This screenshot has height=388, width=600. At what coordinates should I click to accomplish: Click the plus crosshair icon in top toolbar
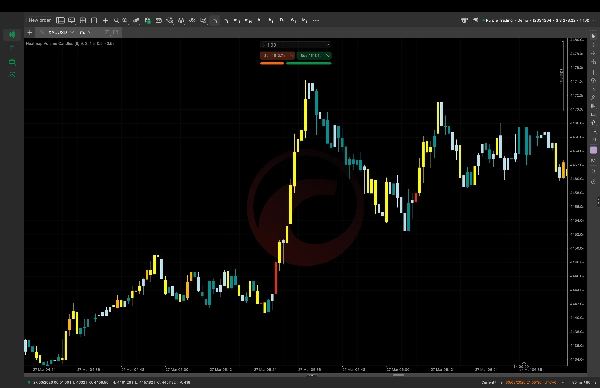(x=105, y=20)
